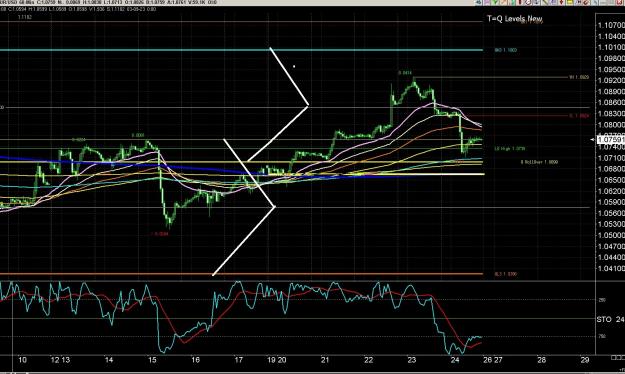
Task: Click date label 28 on time axis
Action: click(541, 360)
